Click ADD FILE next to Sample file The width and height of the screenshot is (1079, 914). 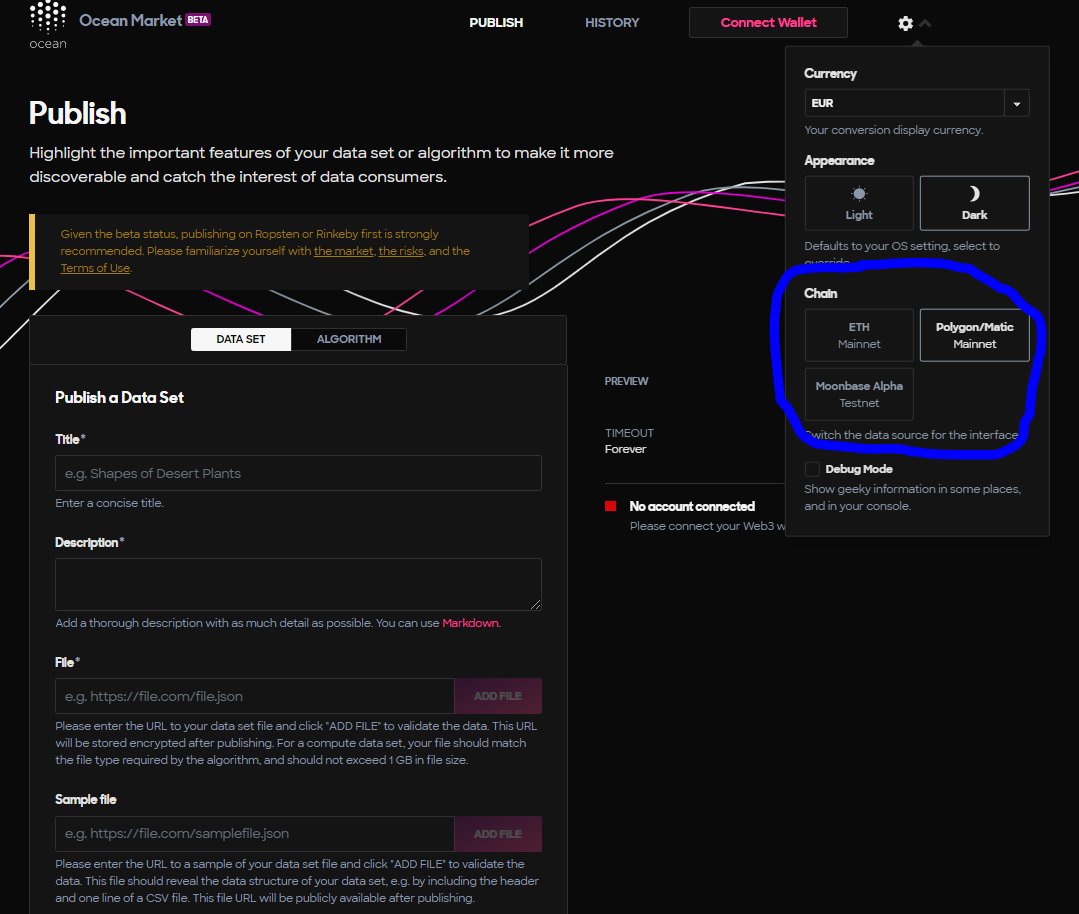(498, 833)
